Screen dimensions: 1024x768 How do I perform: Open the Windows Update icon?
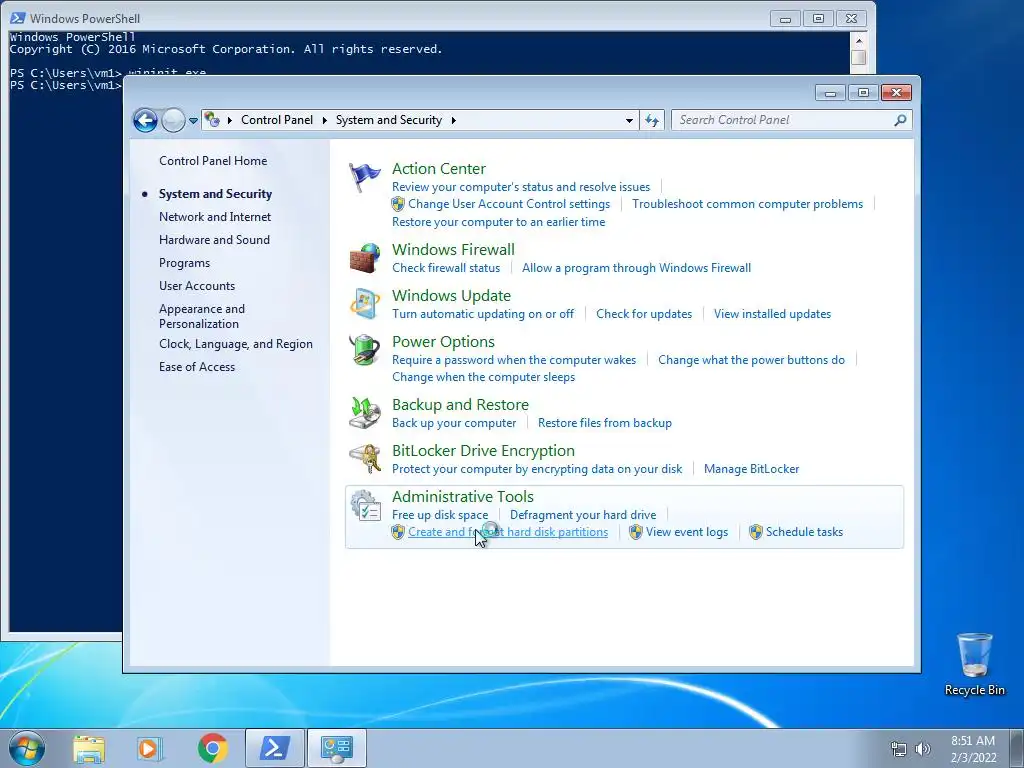coord(364,304)
